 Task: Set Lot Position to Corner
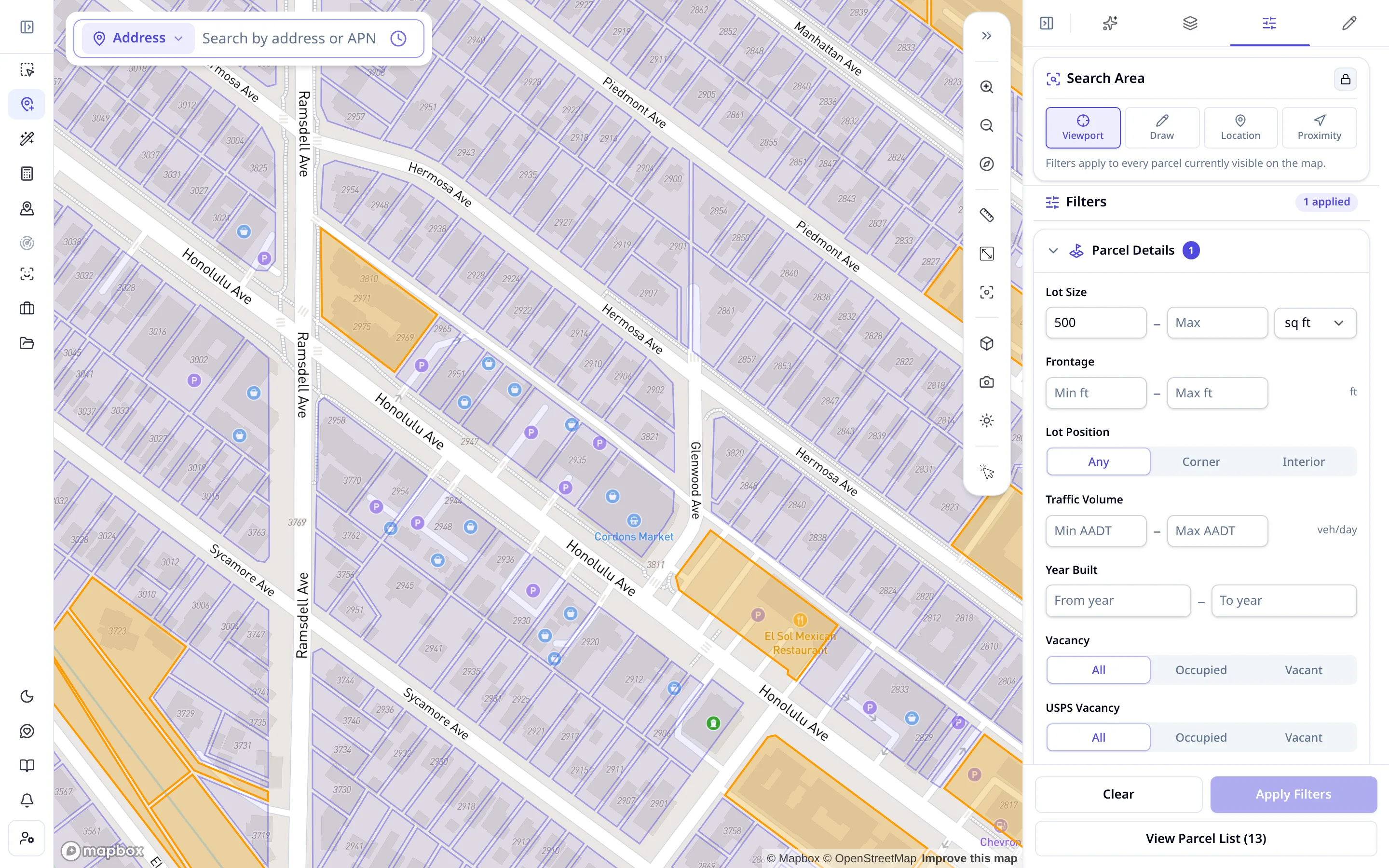[1201, 461]
